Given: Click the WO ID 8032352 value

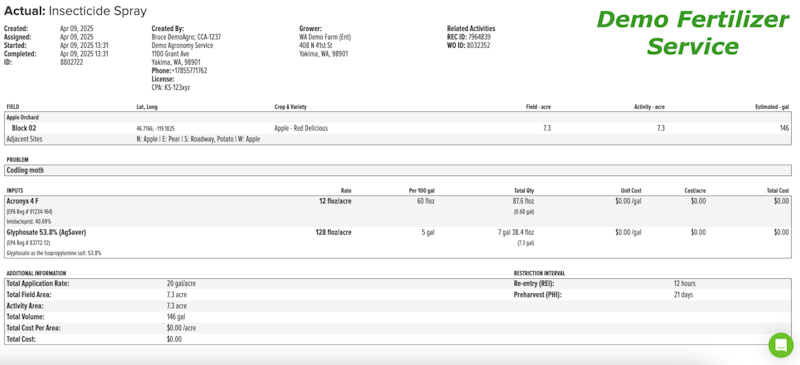Looking at the screenshot, I should coord(479,45).
